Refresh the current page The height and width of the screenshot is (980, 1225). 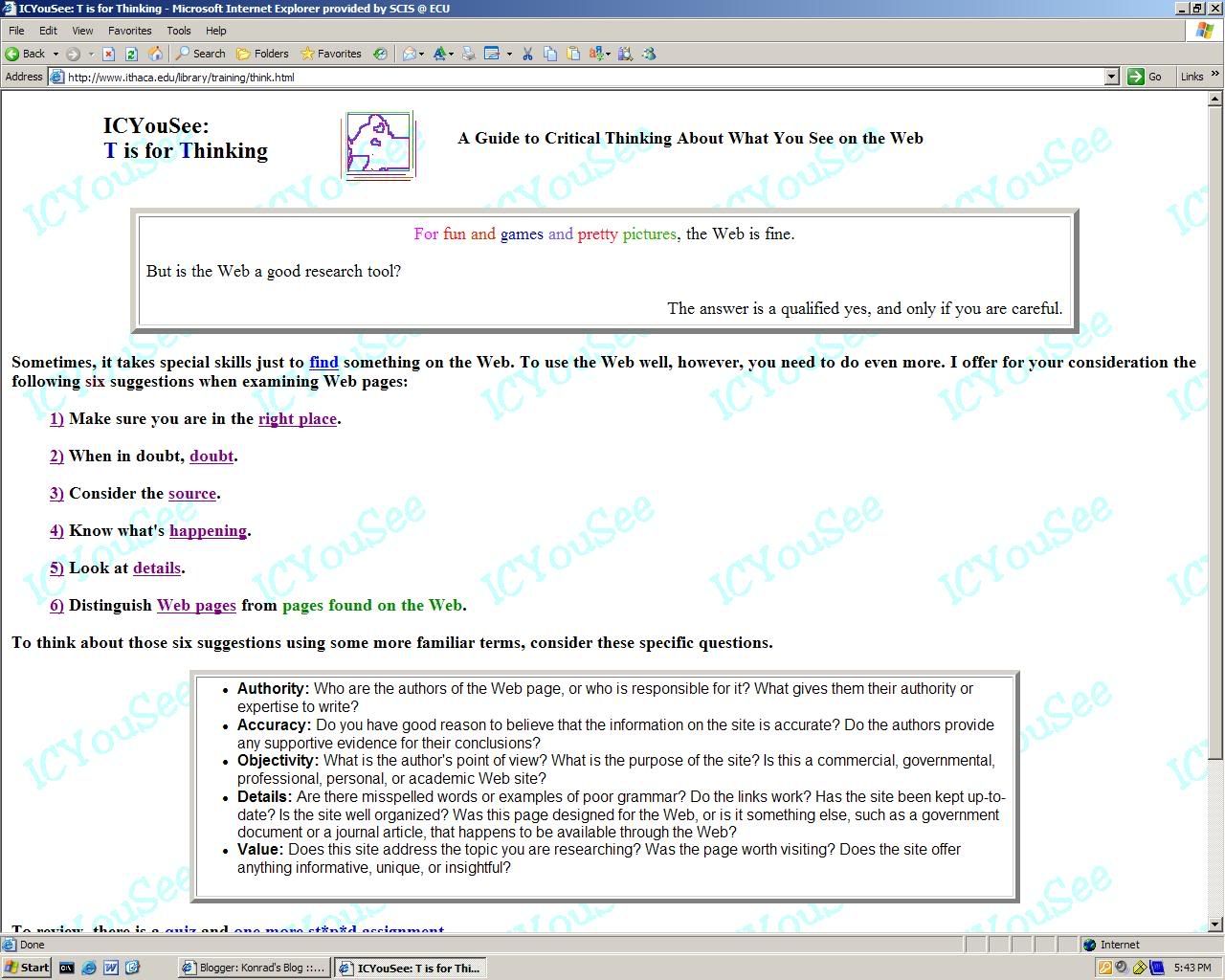(131, 54)
